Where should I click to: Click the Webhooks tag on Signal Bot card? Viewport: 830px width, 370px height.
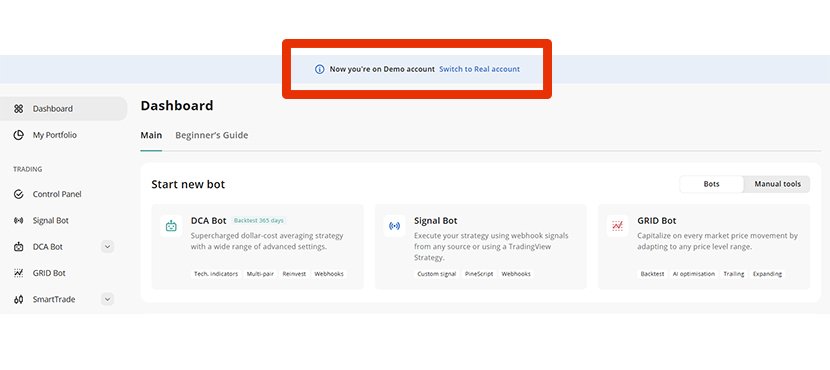[516, 274]
